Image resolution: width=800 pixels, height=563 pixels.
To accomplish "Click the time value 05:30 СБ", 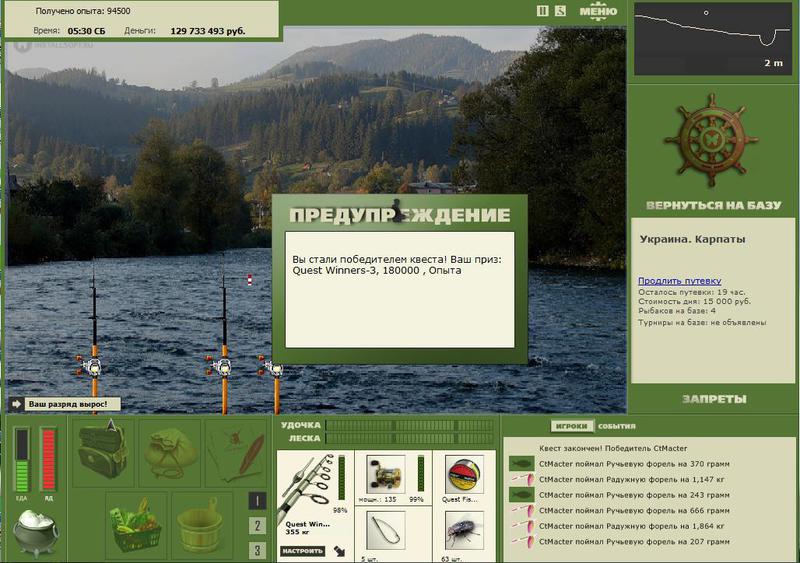I will tap(86, 31).
